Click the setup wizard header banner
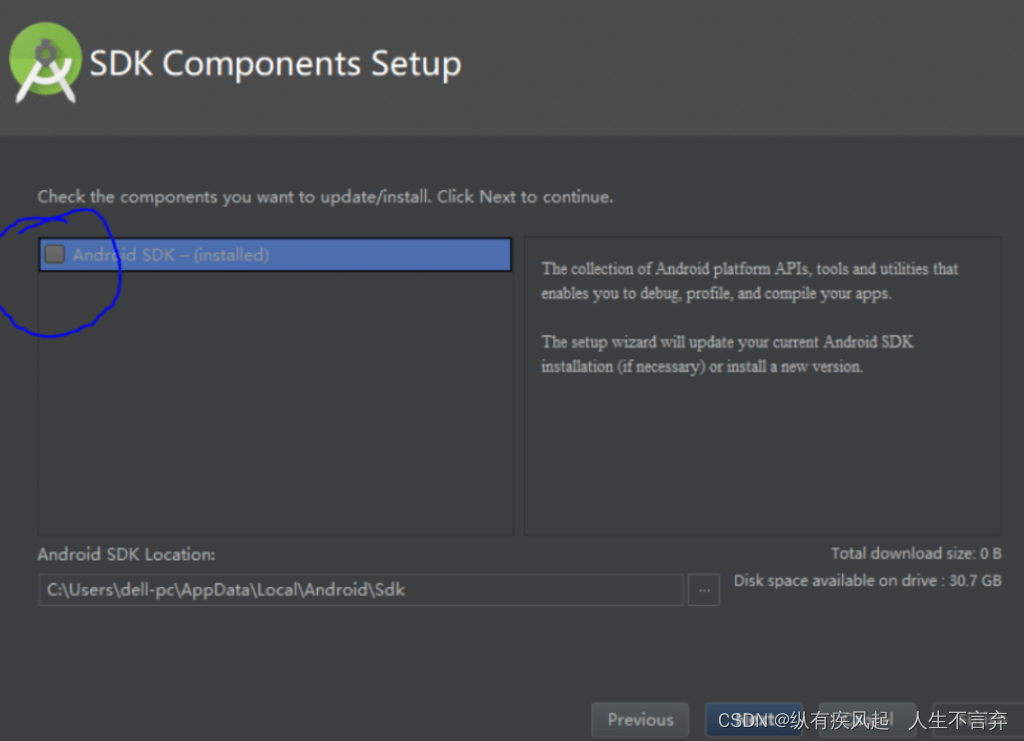This screenshot has height=741, width=1024. [x=512, y=65]
